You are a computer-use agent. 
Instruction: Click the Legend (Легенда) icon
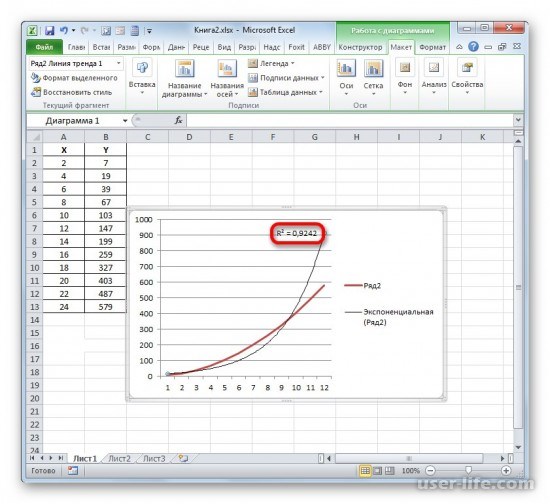[x=253, y=63]
